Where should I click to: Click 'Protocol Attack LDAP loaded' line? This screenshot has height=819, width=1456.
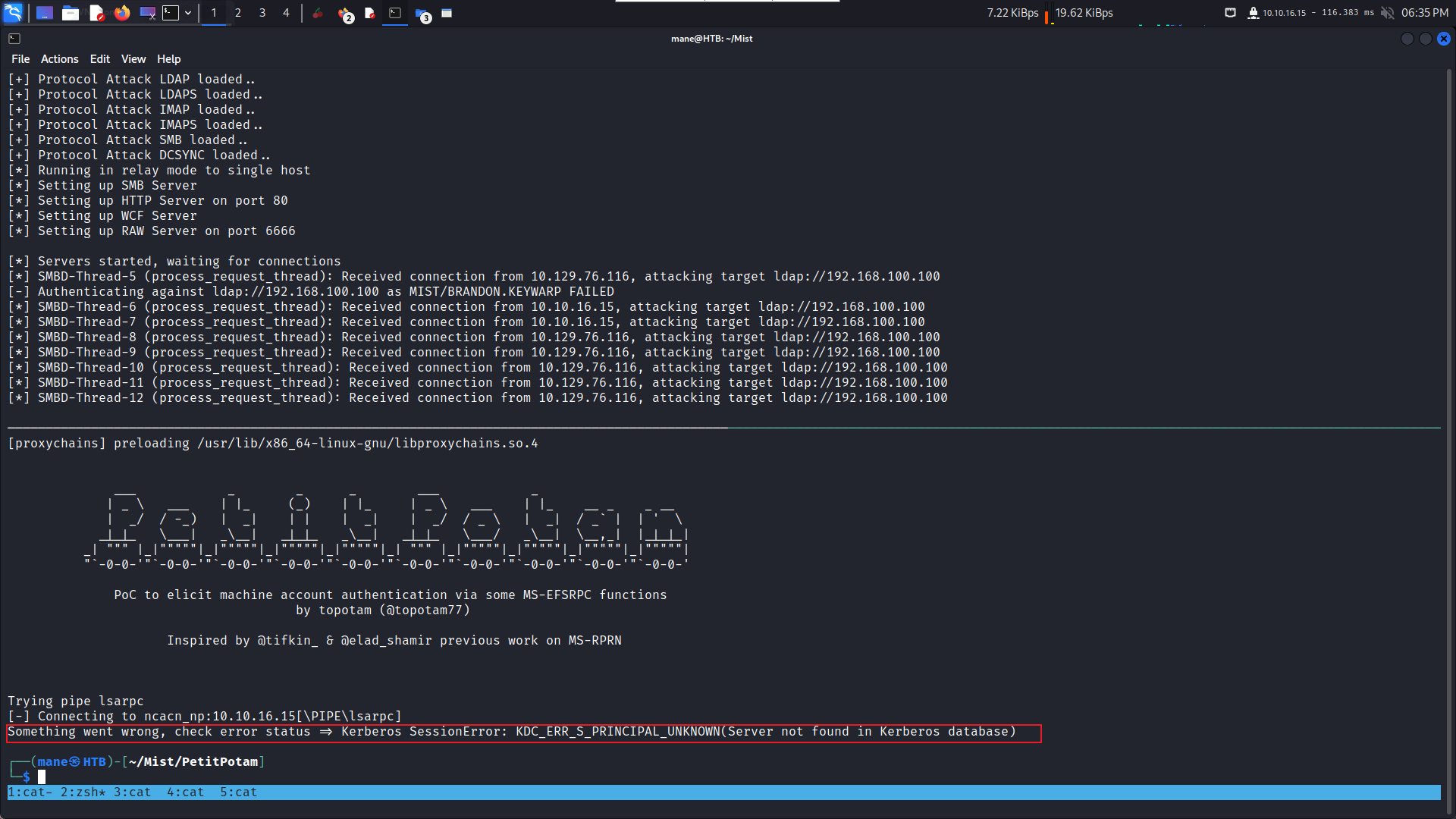131,80
